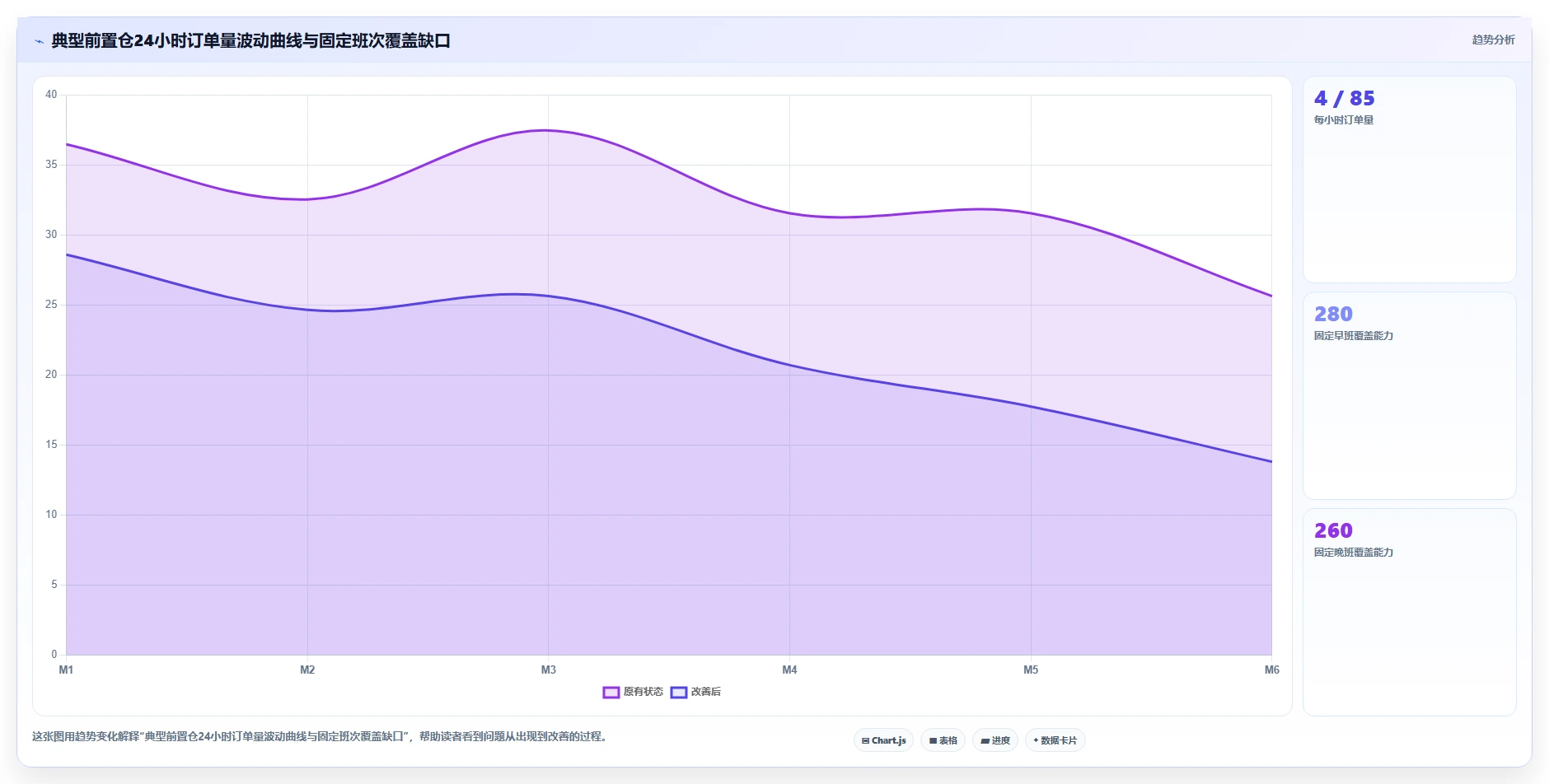1549x784 pixels.
Task: Click the 0 y-axis tick label
Action: pos(54,655)
